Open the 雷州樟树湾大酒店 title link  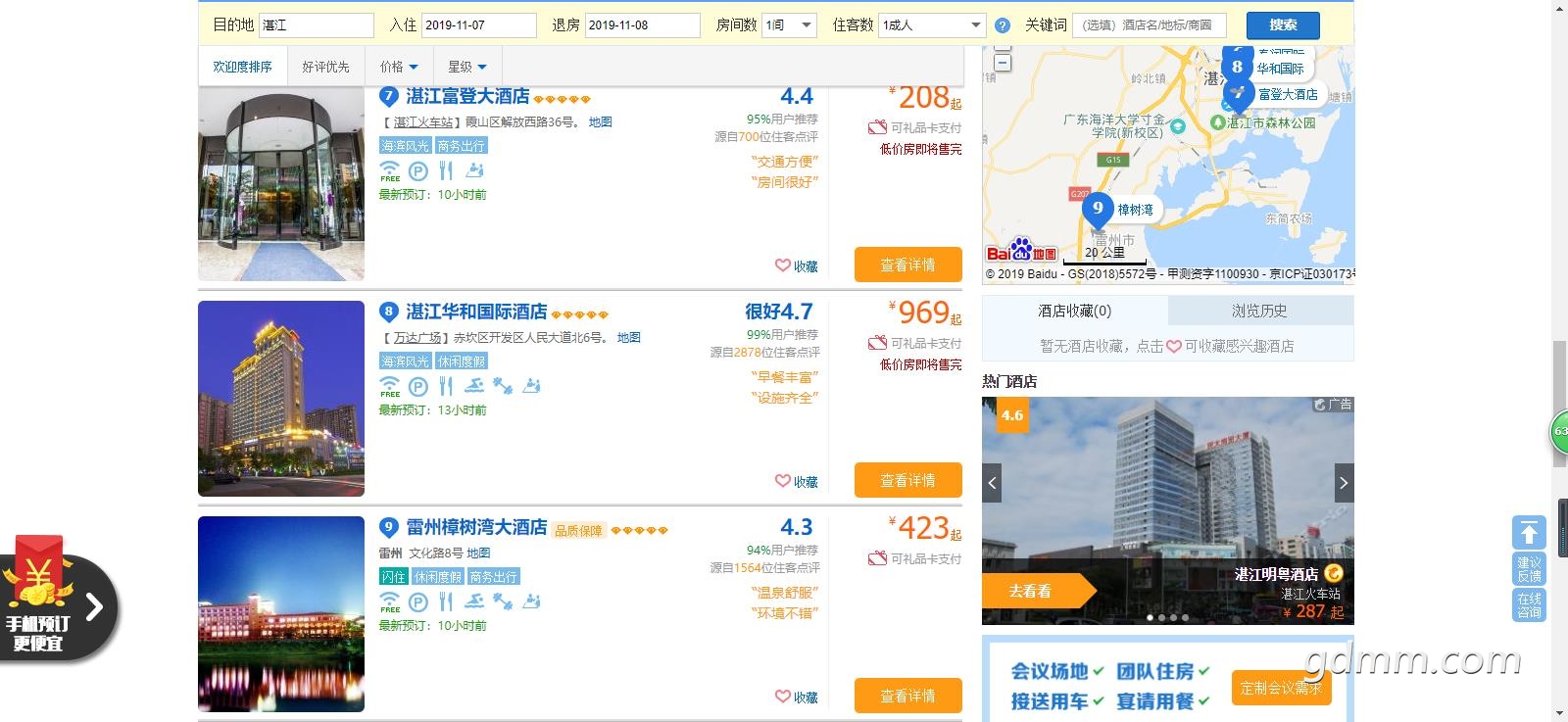click(x=477, y=527)
